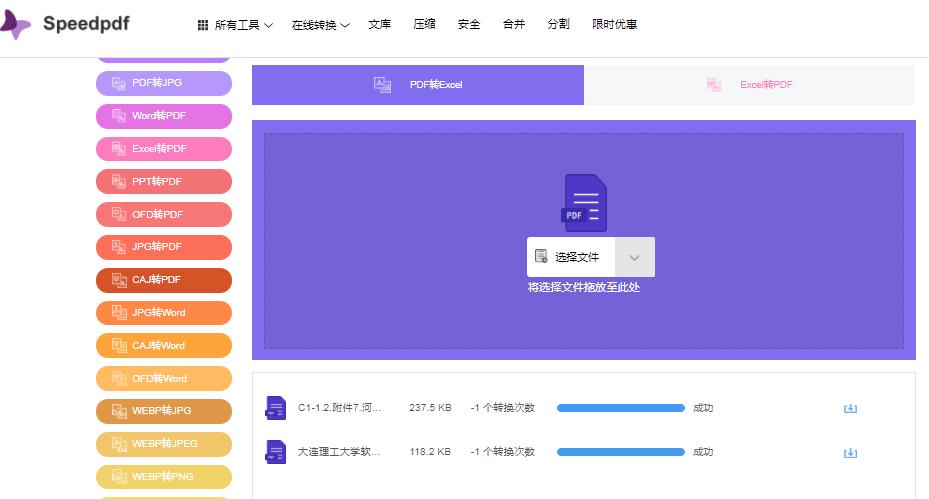This screenshot has width=929, height=499.
Task: Download the converted 大连理工大学软 file
Action: (x=850, y=453)
